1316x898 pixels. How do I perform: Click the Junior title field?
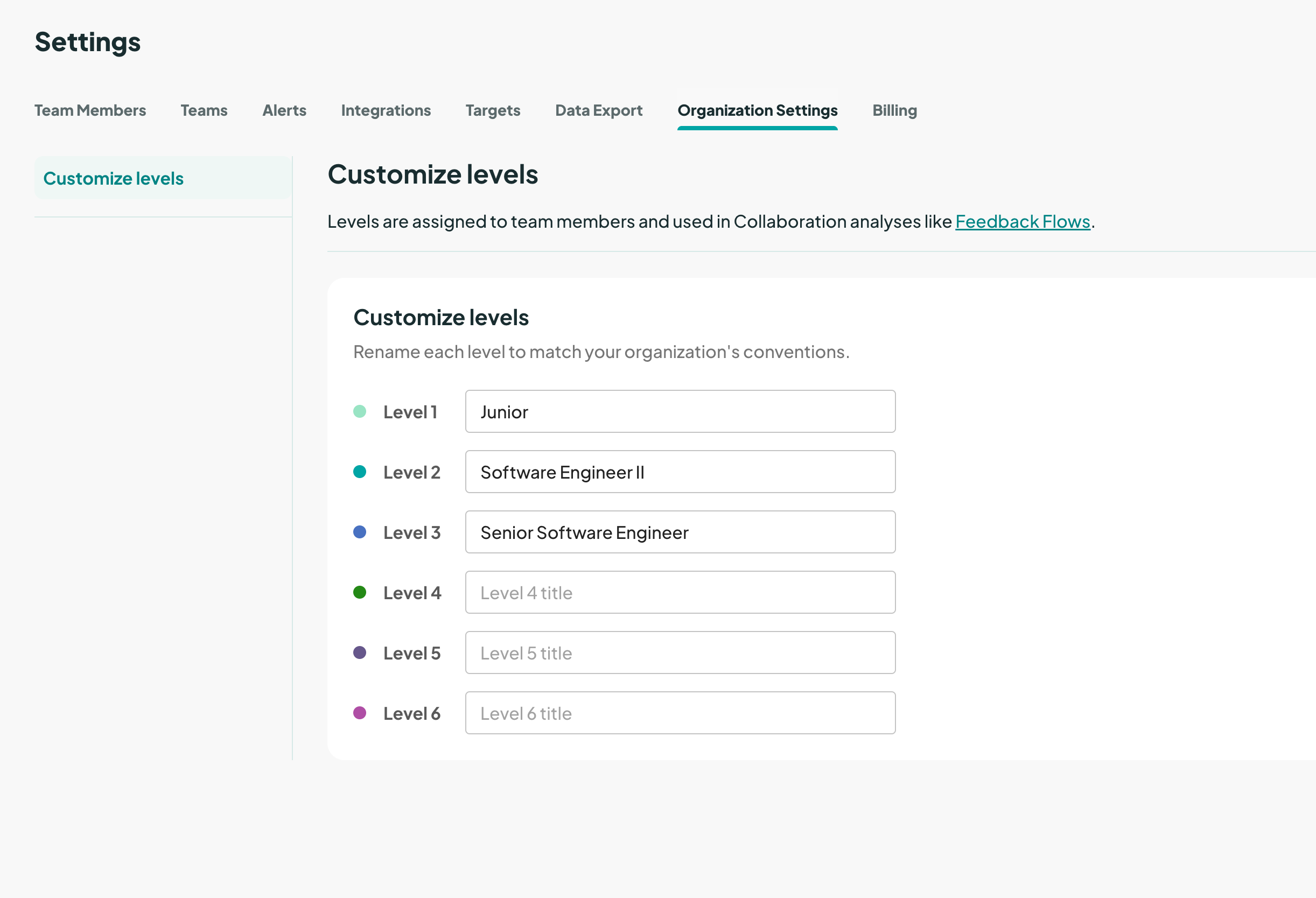click(x=680, y=412)
